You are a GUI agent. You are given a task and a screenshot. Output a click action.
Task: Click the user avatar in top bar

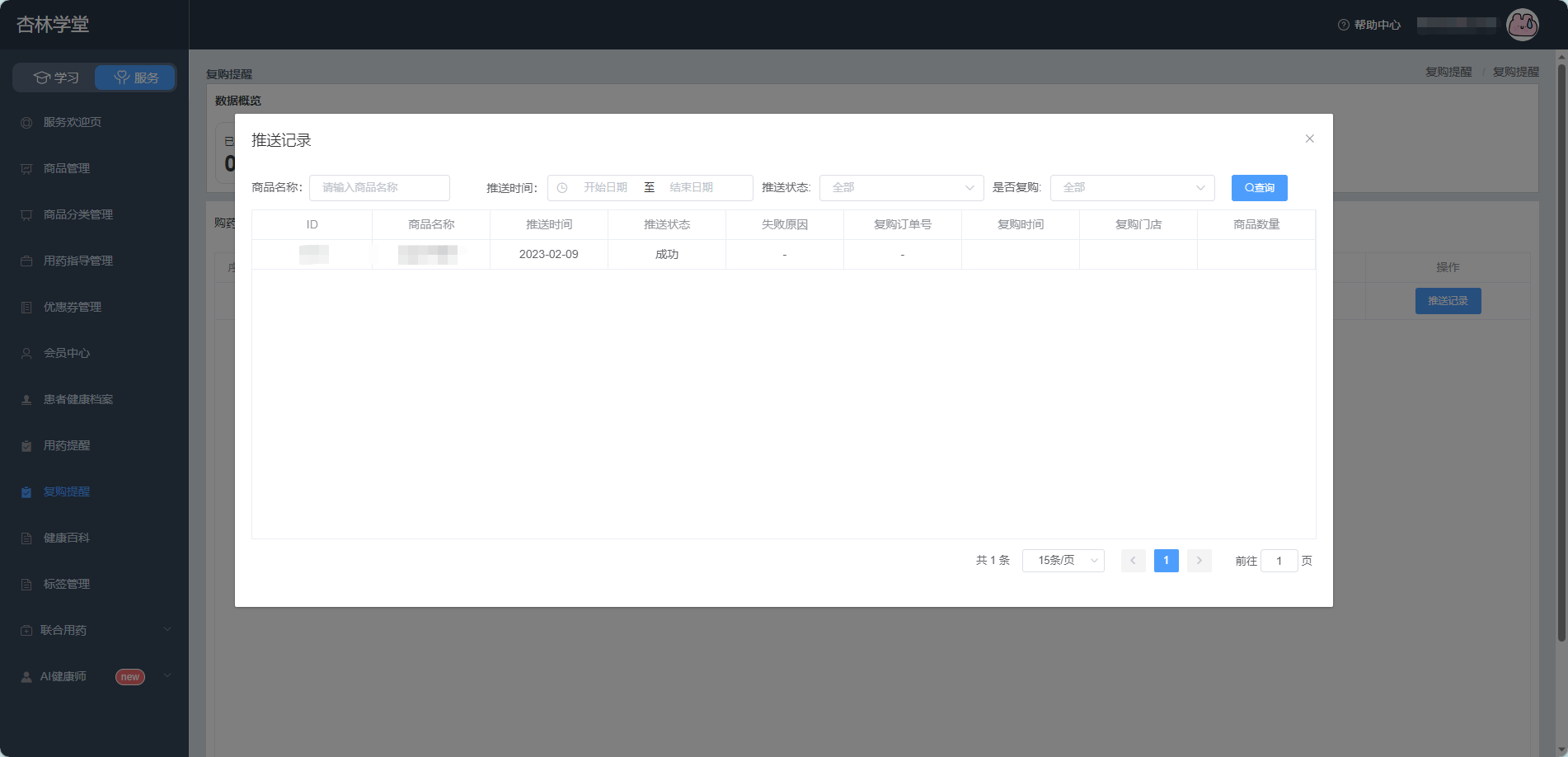(x=1522, y=25)
